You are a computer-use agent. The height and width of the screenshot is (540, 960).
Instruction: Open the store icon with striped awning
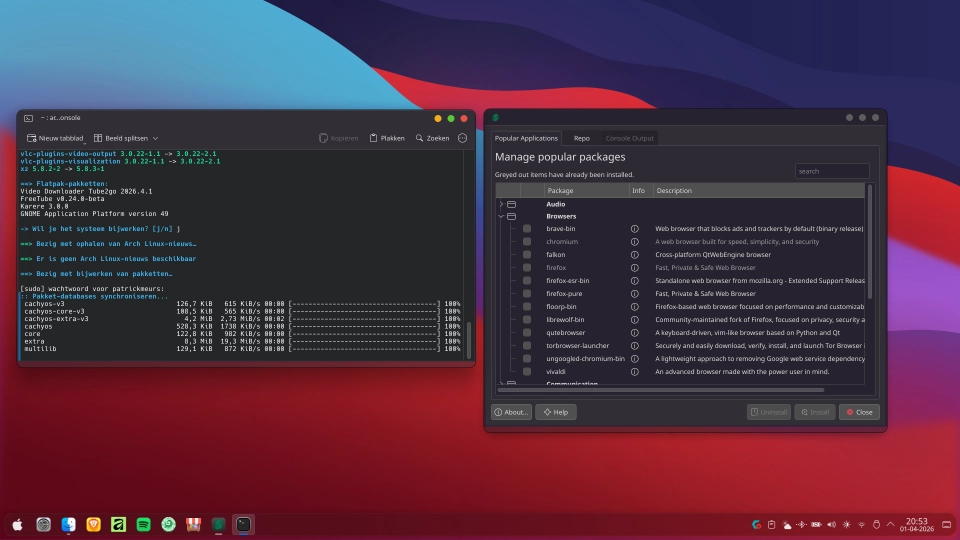[x=193, y=525]
